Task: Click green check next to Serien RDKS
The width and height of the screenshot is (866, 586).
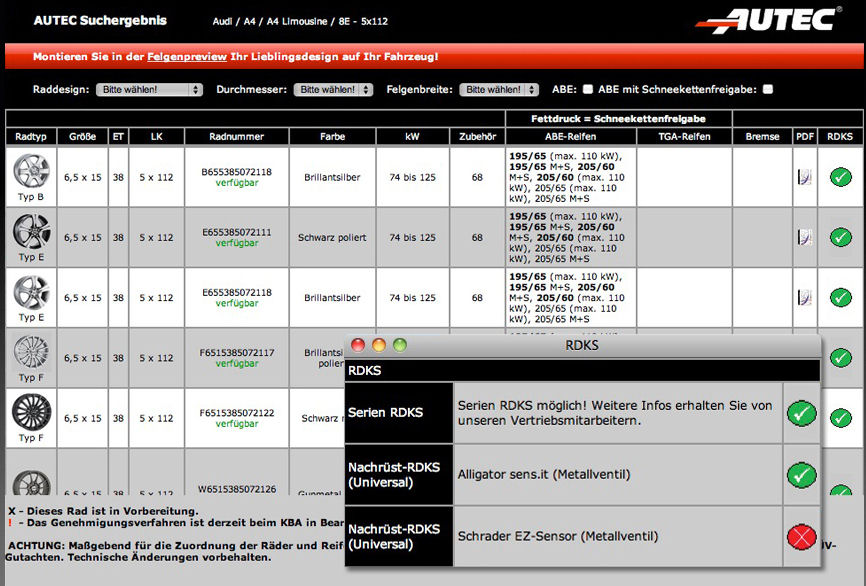Action: (x=801, y=413)
